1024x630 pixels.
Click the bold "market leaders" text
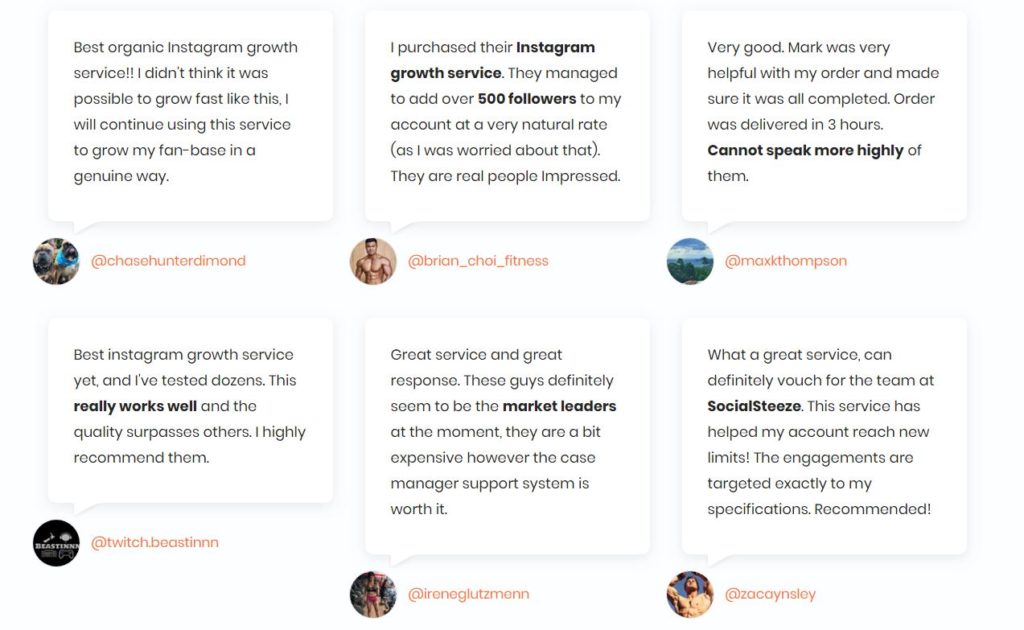click(559, 406)
